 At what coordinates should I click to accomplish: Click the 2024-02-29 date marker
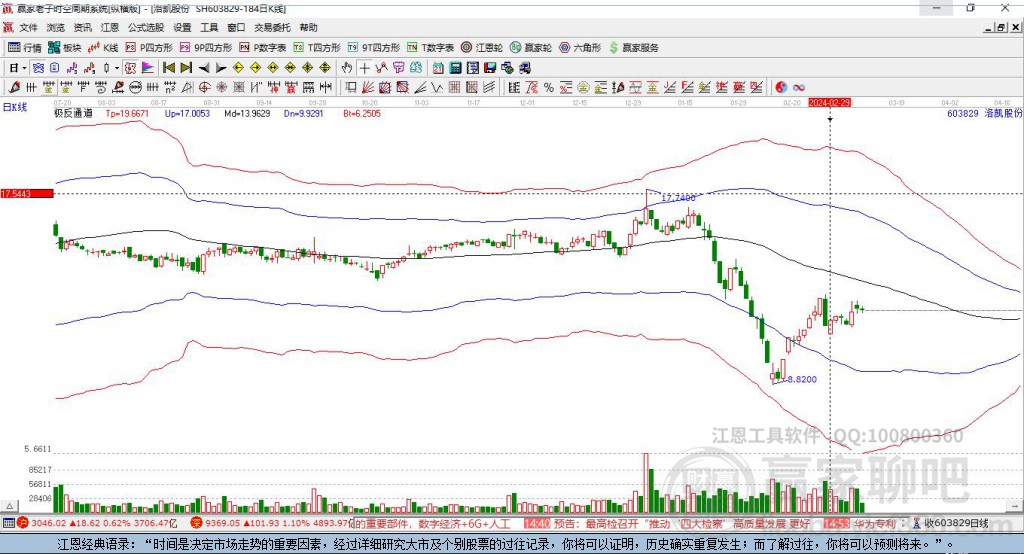[829, 103]
